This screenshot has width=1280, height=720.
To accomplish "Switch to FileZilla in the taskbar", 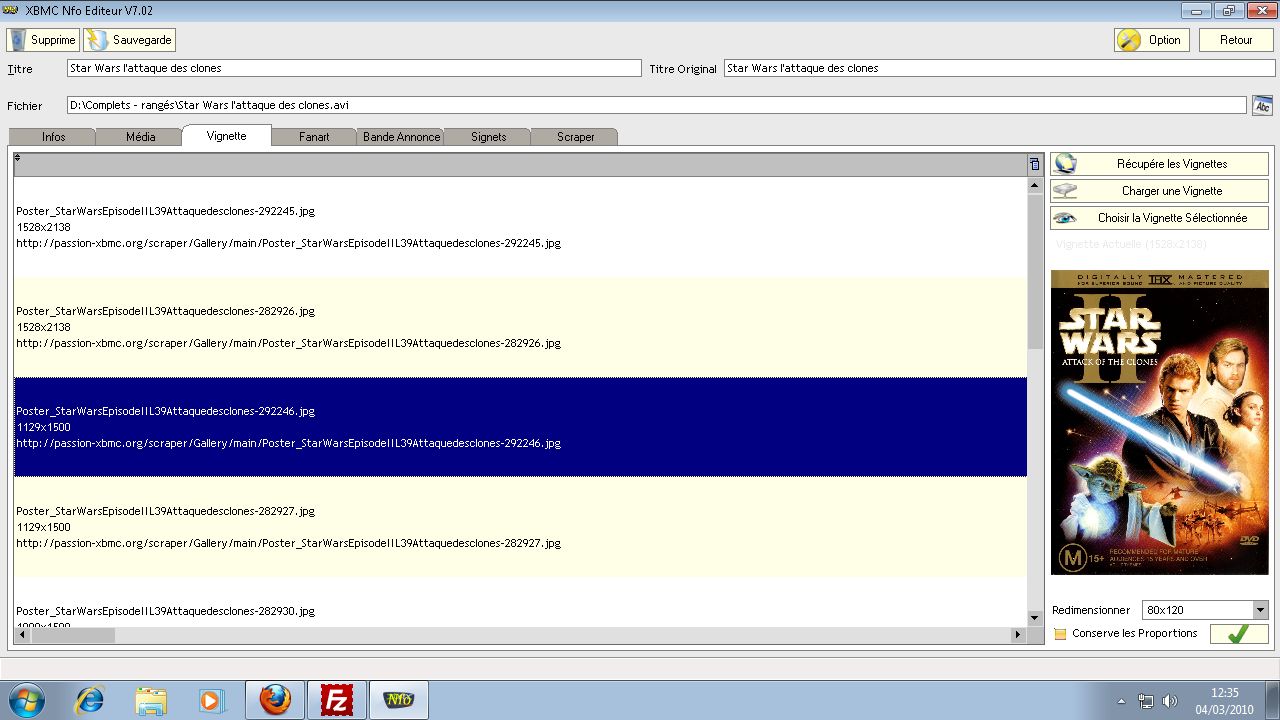I will 337,700.
